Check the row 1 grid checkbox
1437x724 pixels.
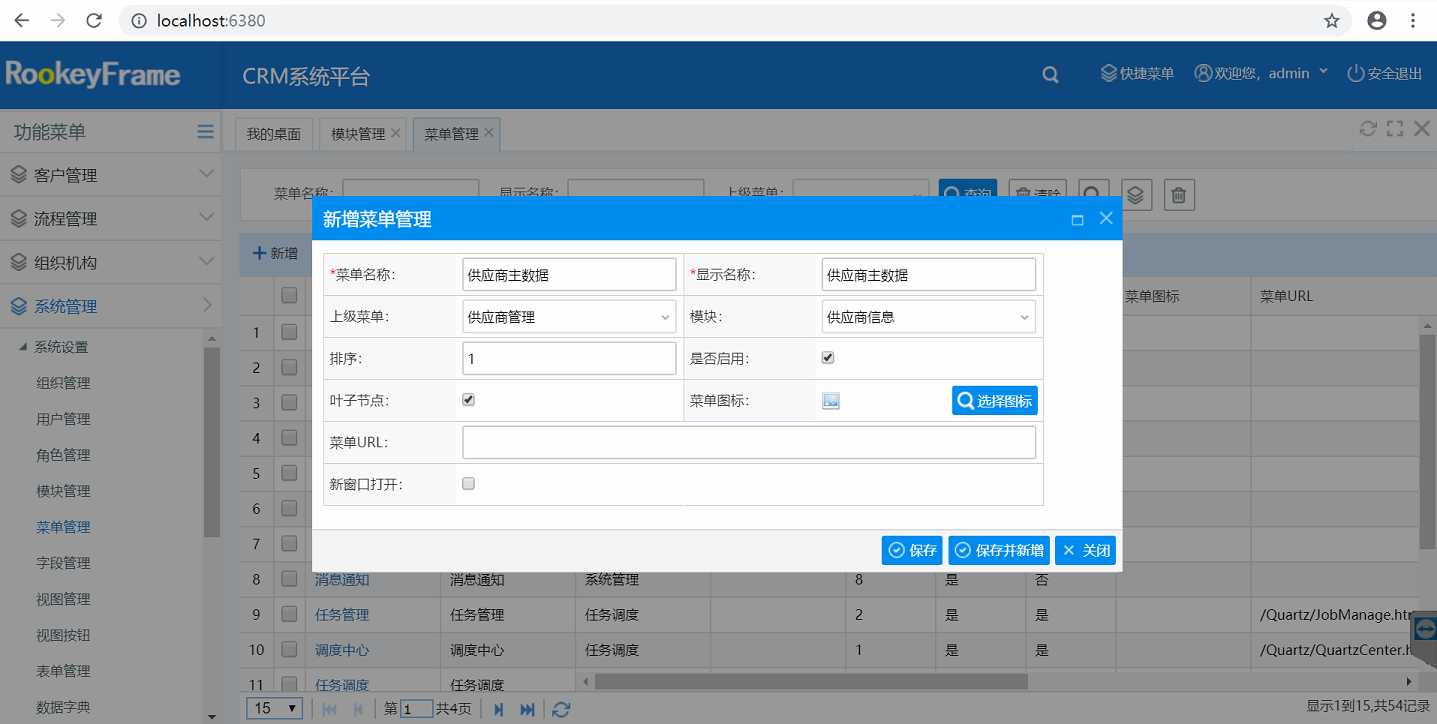pos(289,331)
